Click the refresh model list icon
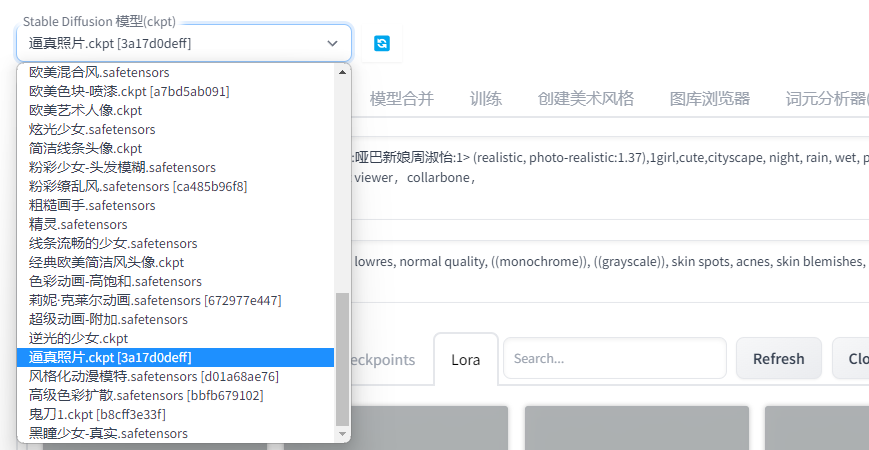869x450 pixels. click(x=382, y=43)
